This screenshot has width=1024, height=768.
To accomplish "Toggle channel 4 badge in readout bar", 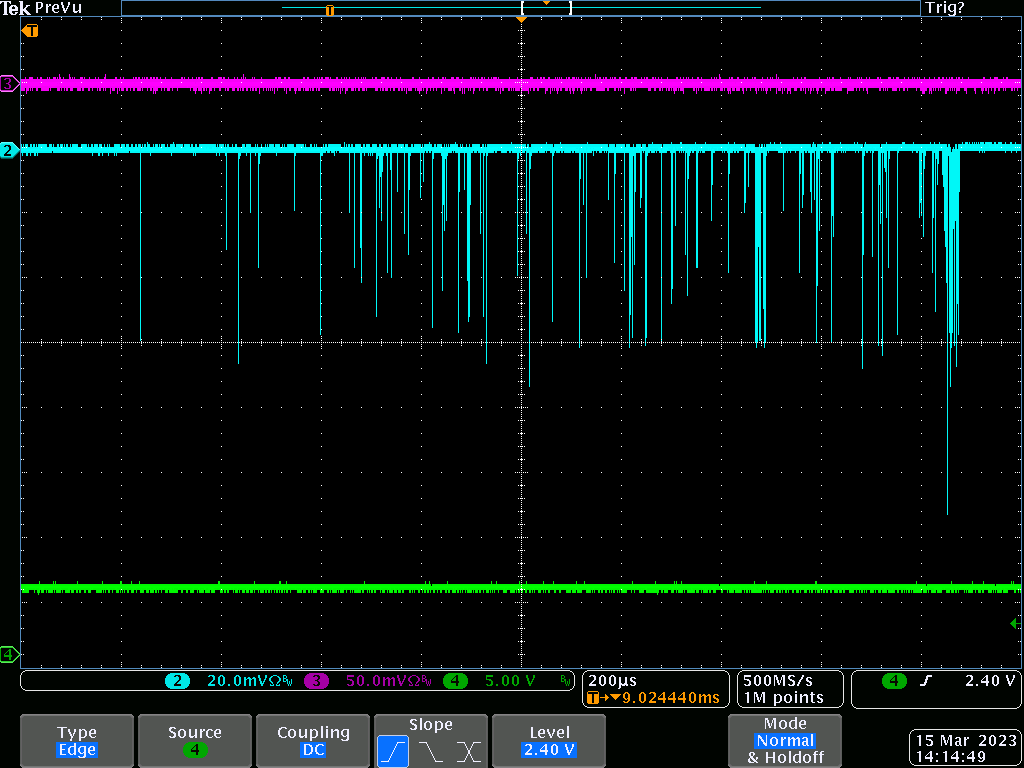I will [x=455, y=681].
